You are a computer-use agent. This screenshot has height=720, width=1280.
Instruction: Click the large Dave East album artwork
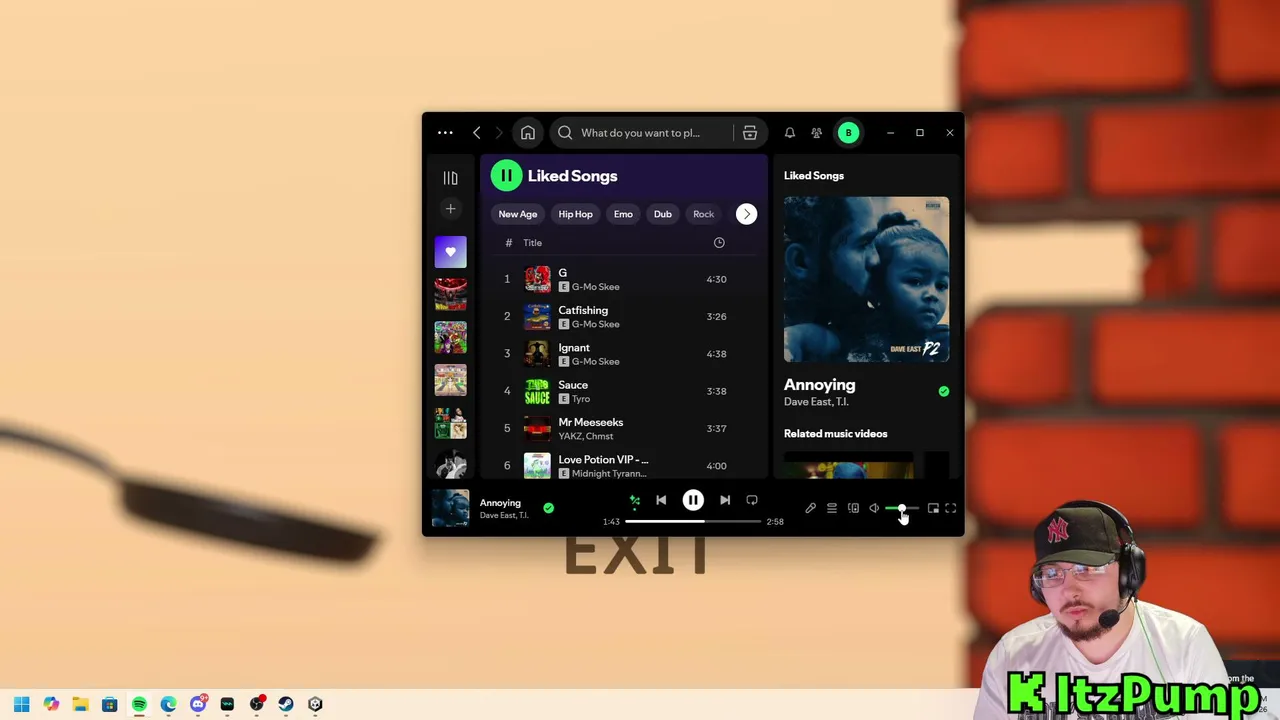(866, 279)
